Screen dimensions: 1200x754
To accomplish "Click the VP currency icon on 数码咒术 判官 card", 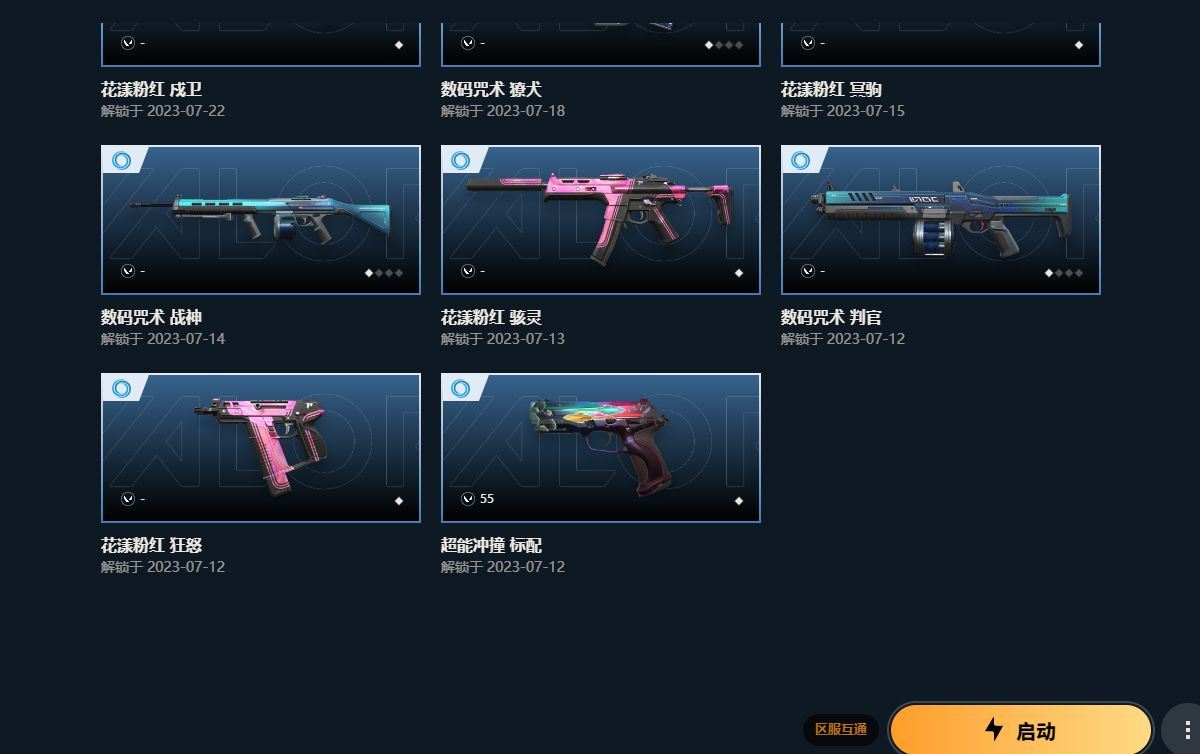I will [808, 271].
